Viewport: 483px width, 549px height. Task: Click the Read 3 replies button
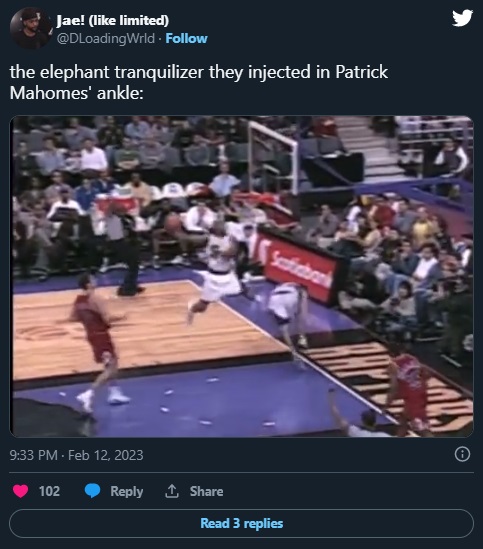(241, 523)
